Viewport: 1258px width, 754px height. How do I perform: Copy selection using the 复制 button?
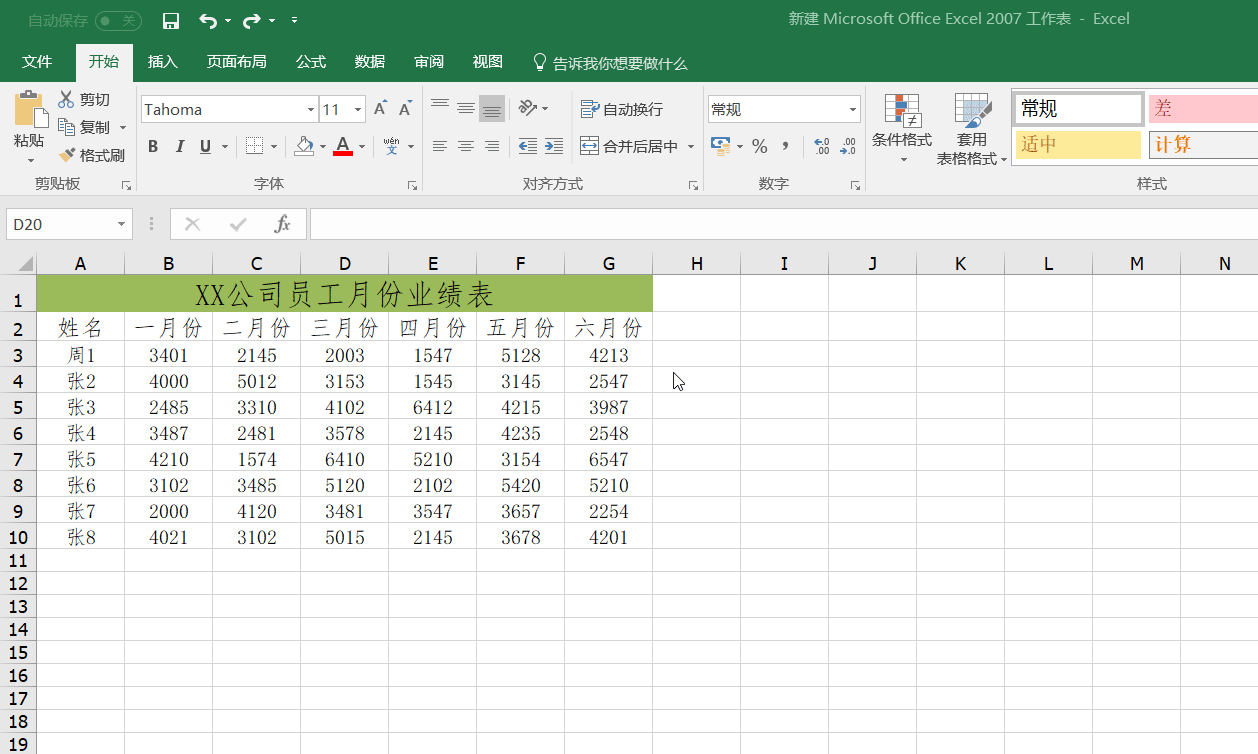(x=85, y=127)
